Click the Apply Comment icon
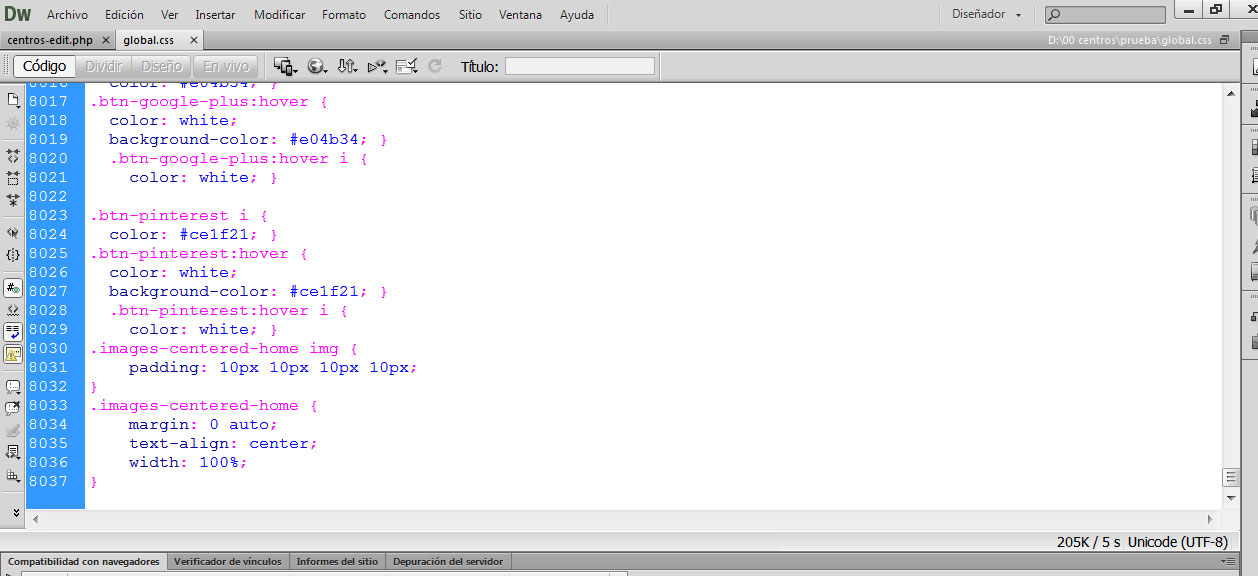The width and height of the screenshot is (1258, 576). (13, 385)
